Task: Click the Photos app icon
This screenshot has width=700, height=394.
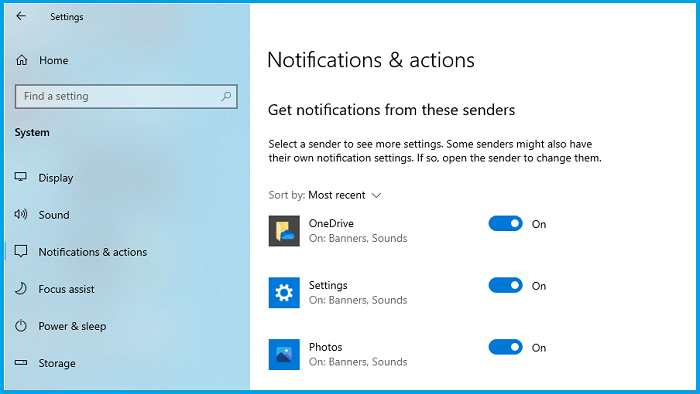Action: [x=284, y=354]
